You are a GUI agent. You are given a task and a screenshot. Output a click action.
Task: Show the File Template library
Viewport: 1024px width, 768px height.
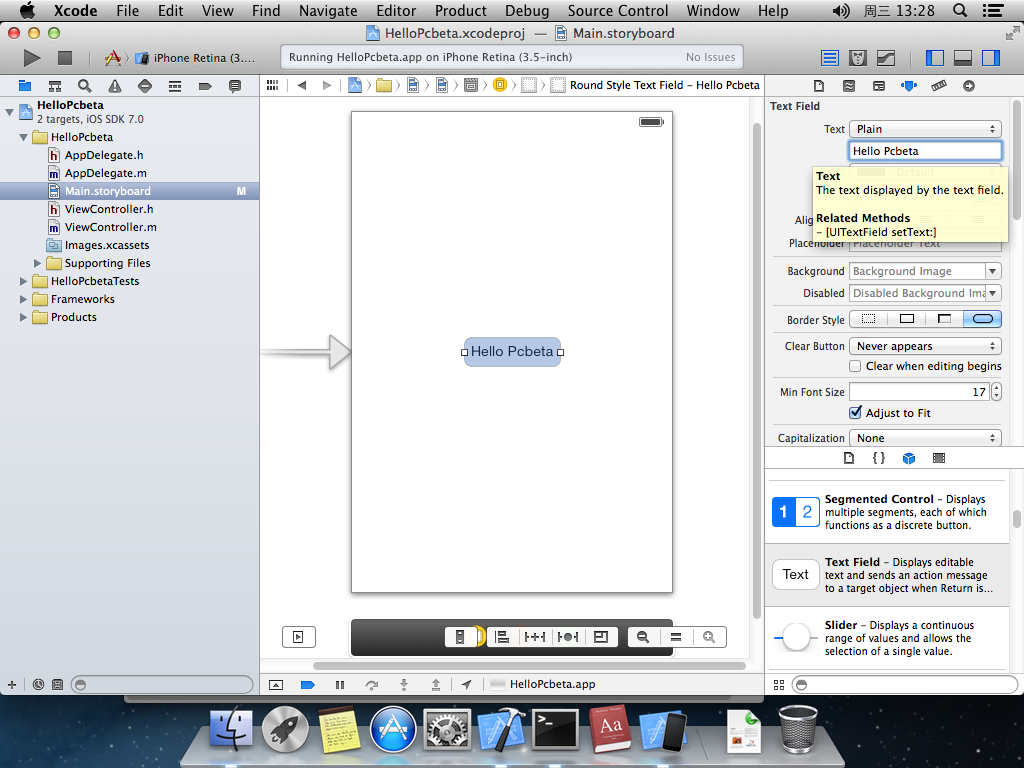coord(848,458)
